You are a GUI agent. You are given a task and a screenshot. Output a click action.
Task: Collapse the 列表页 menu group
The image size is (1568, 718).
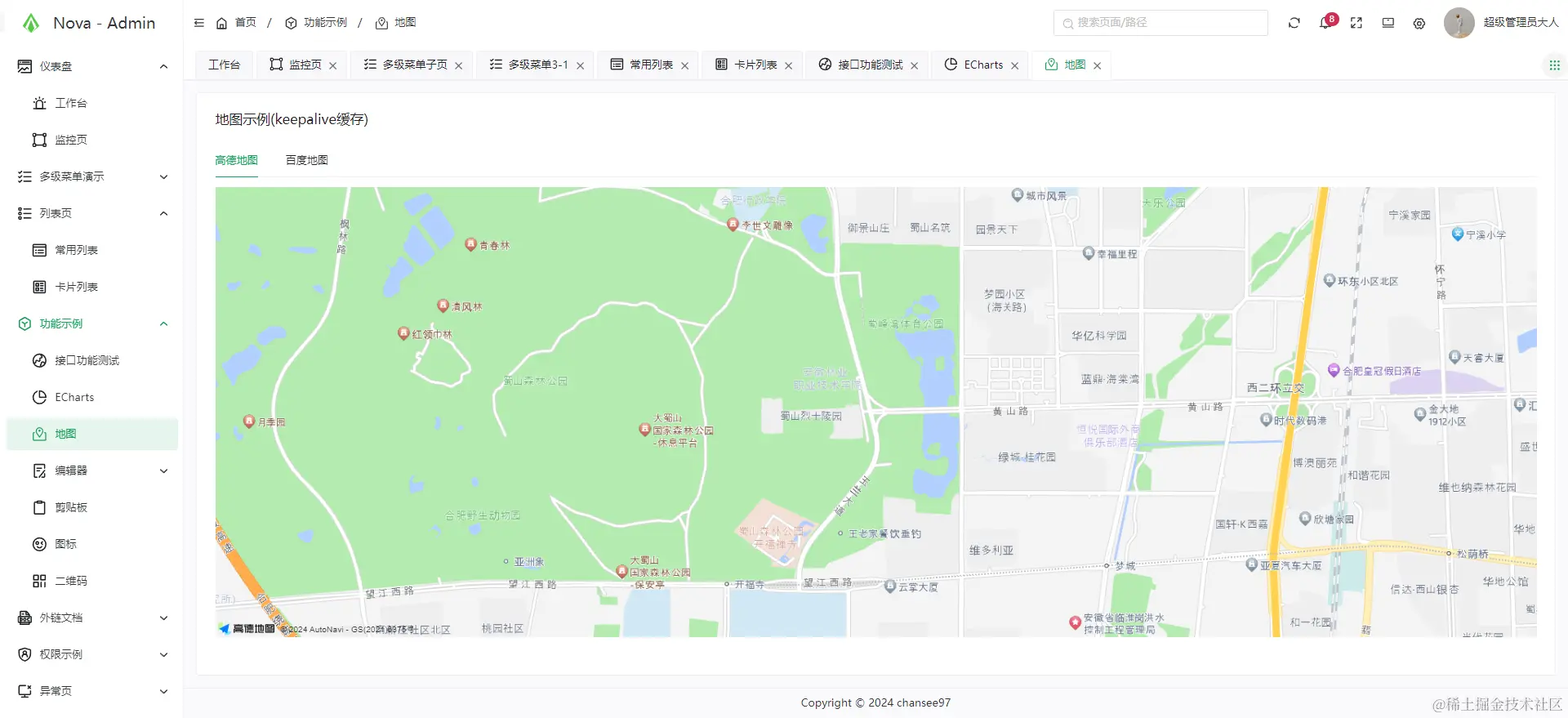click(163, 213)
